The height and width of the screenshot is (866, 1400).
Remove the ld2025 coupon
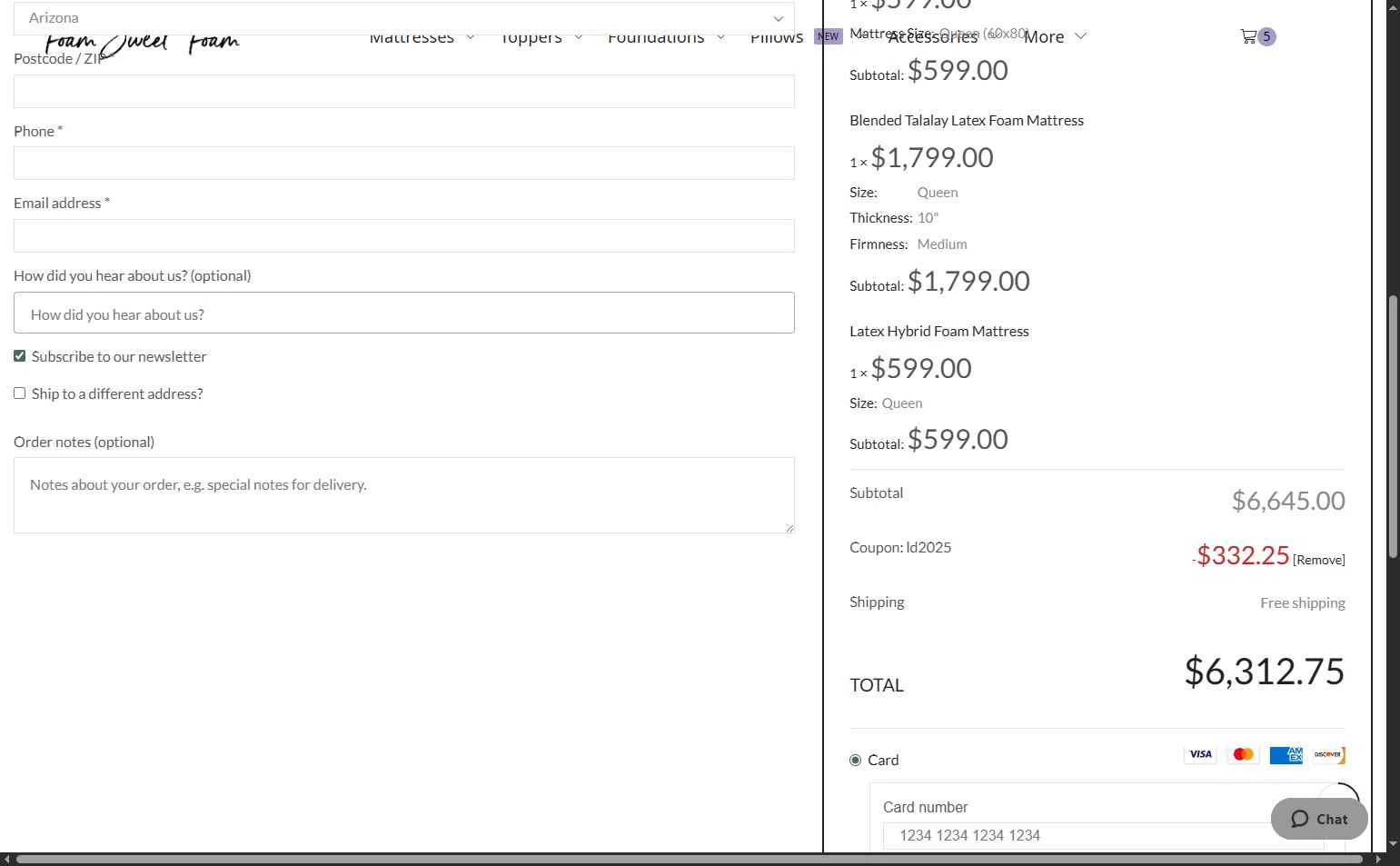[1319, 560]
